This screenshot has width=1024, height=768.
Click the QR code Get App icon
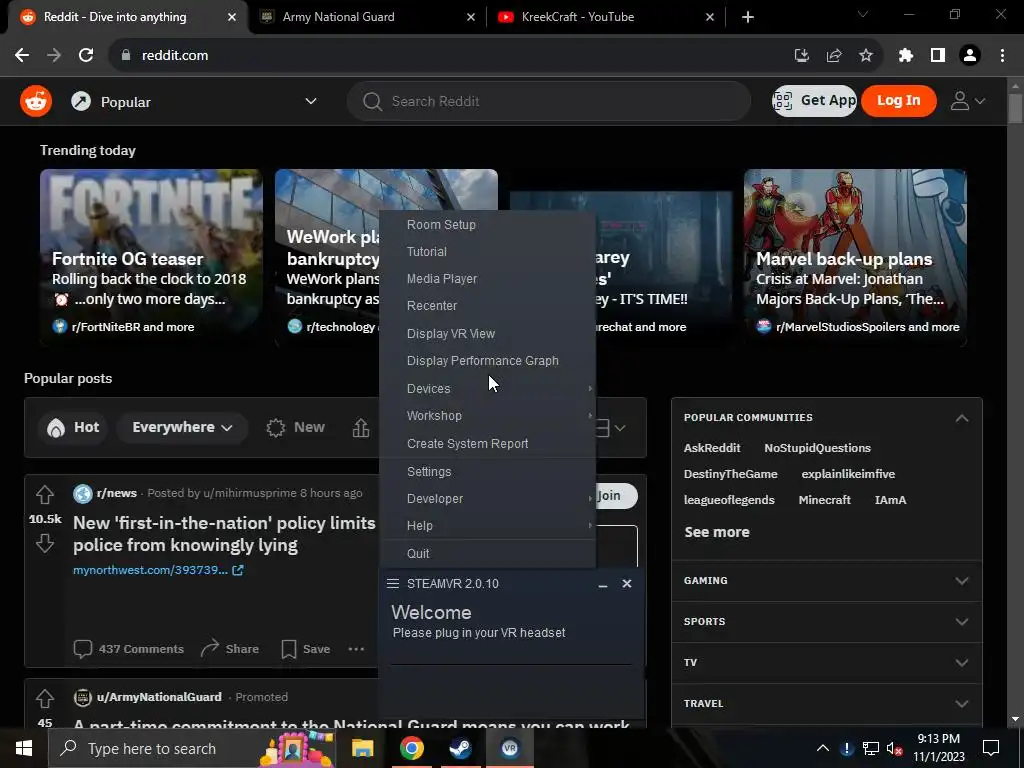coord(782,101)
